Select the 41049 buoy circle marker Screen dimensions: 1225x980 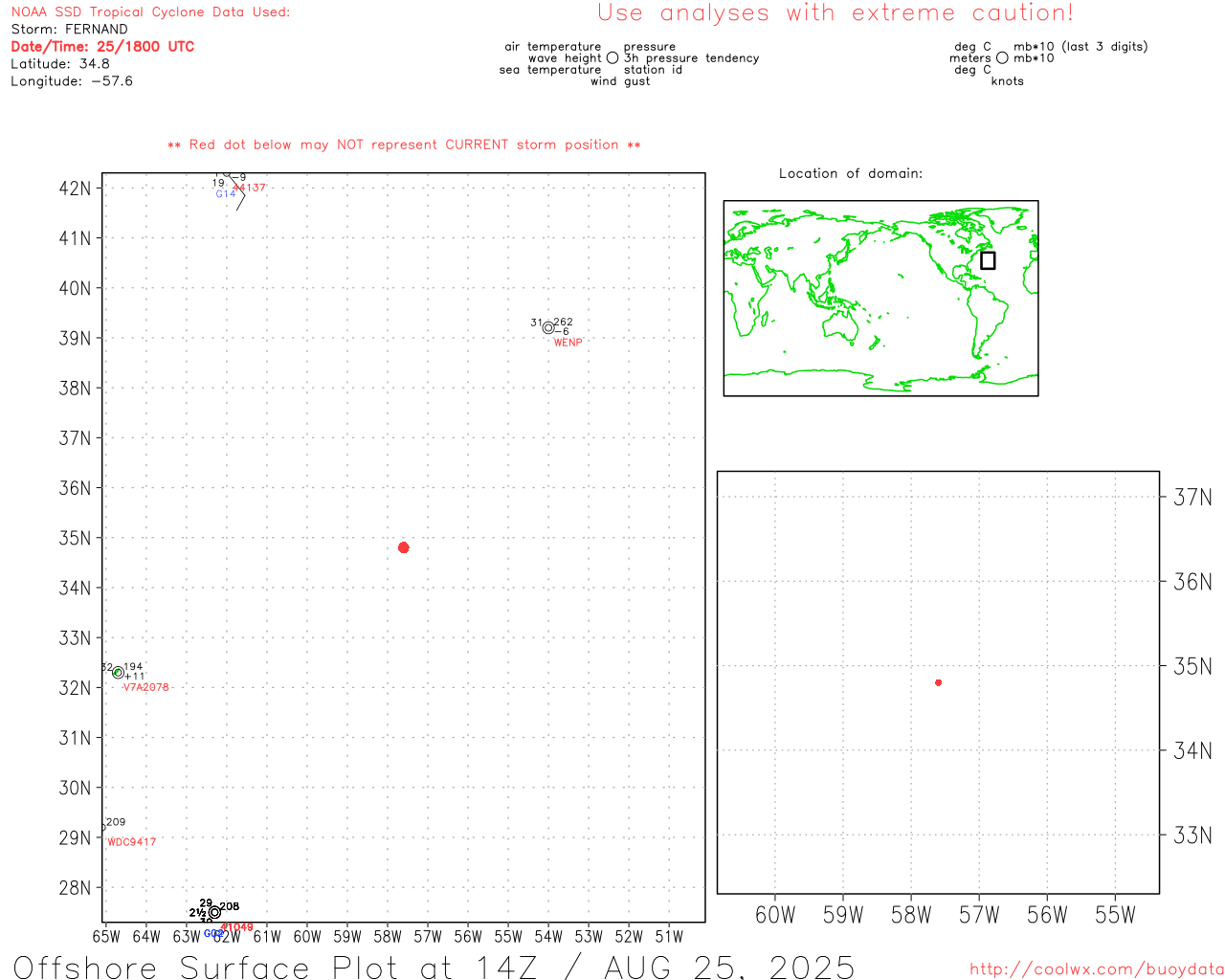(214, 913)
